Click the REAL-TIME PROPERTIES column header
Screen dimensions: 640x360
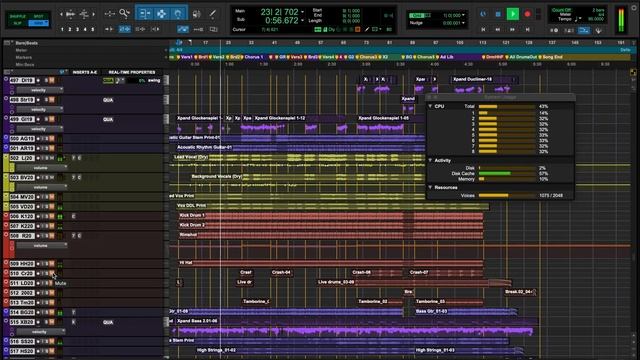(132, 72)
